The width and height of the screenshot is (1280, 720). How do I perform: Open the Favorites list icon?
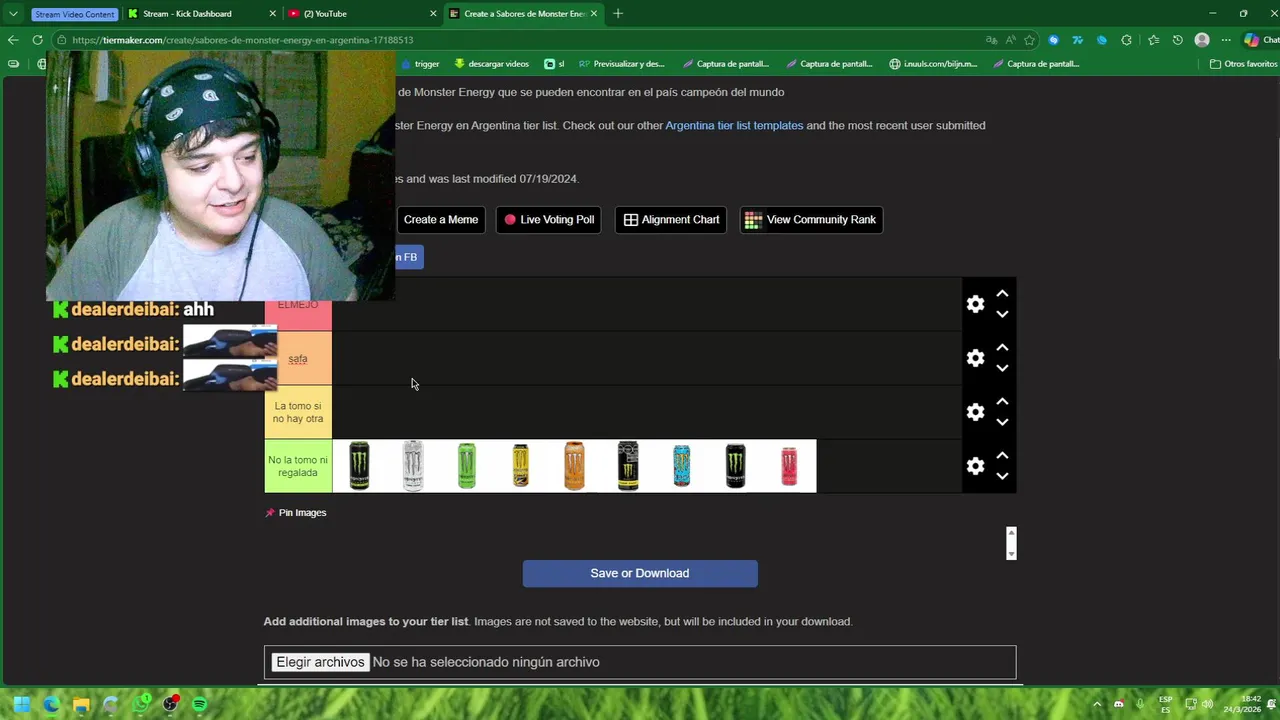pyautogui.click(x=1153, y=40)
